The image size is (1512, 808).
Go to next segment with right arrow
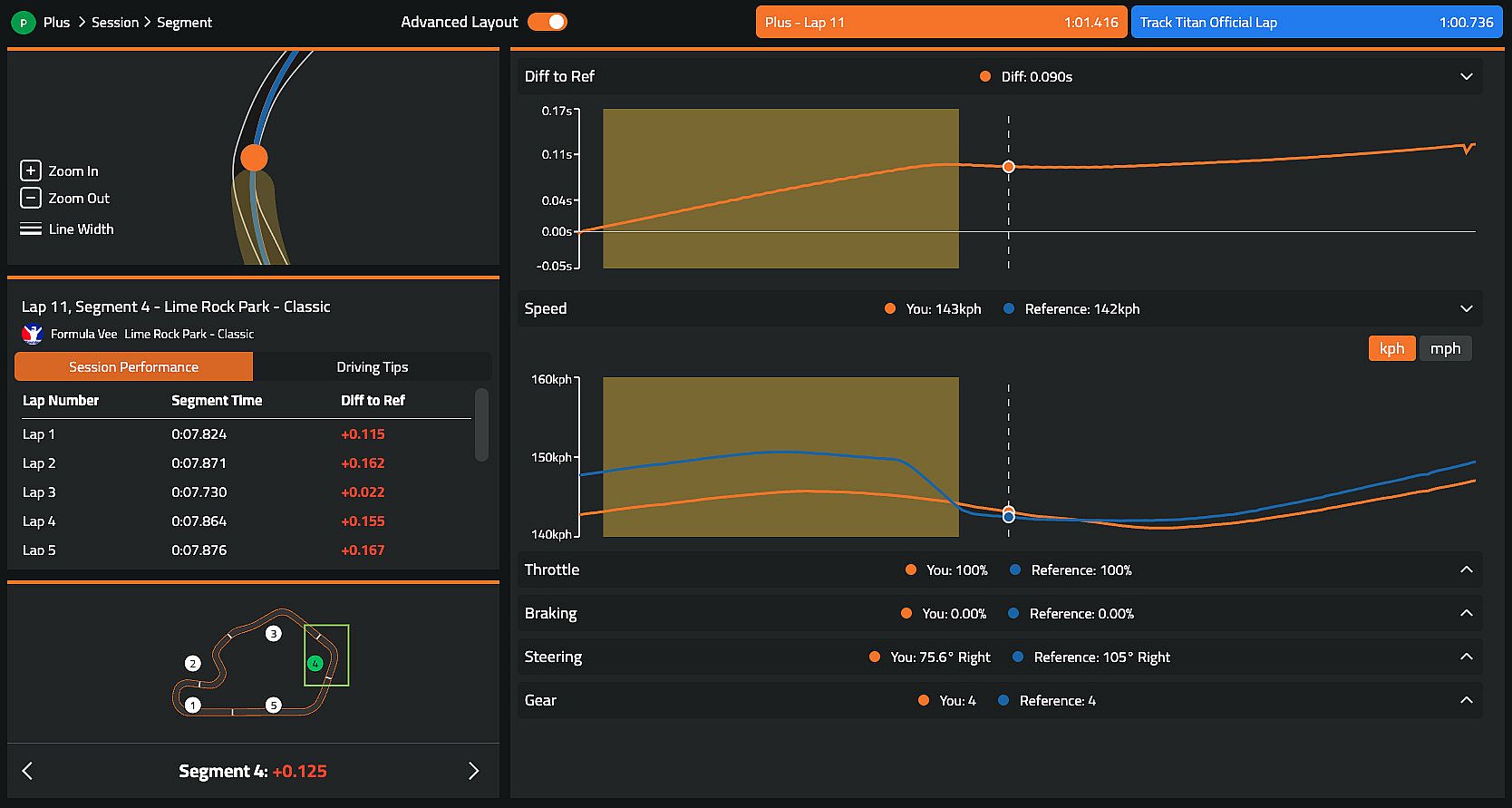473,771
